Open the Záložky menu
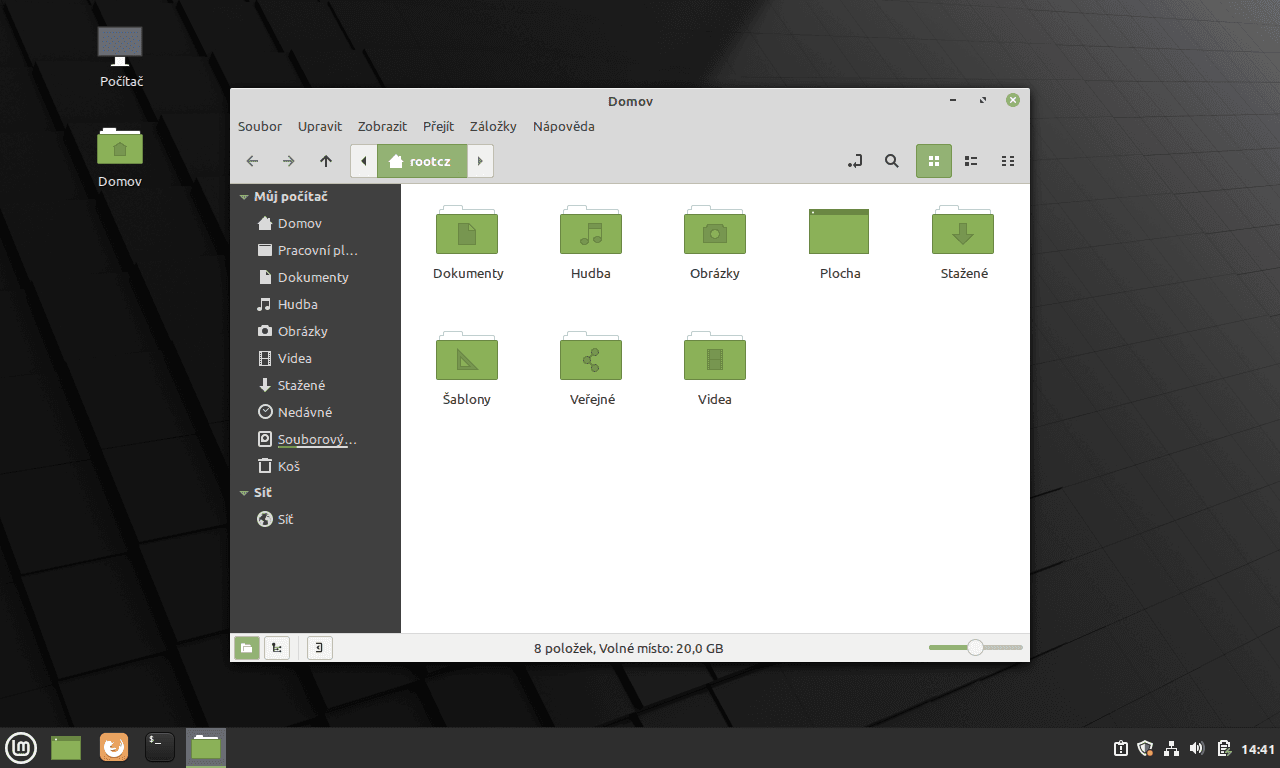The image size is (1280, 768). coord(493,126)
